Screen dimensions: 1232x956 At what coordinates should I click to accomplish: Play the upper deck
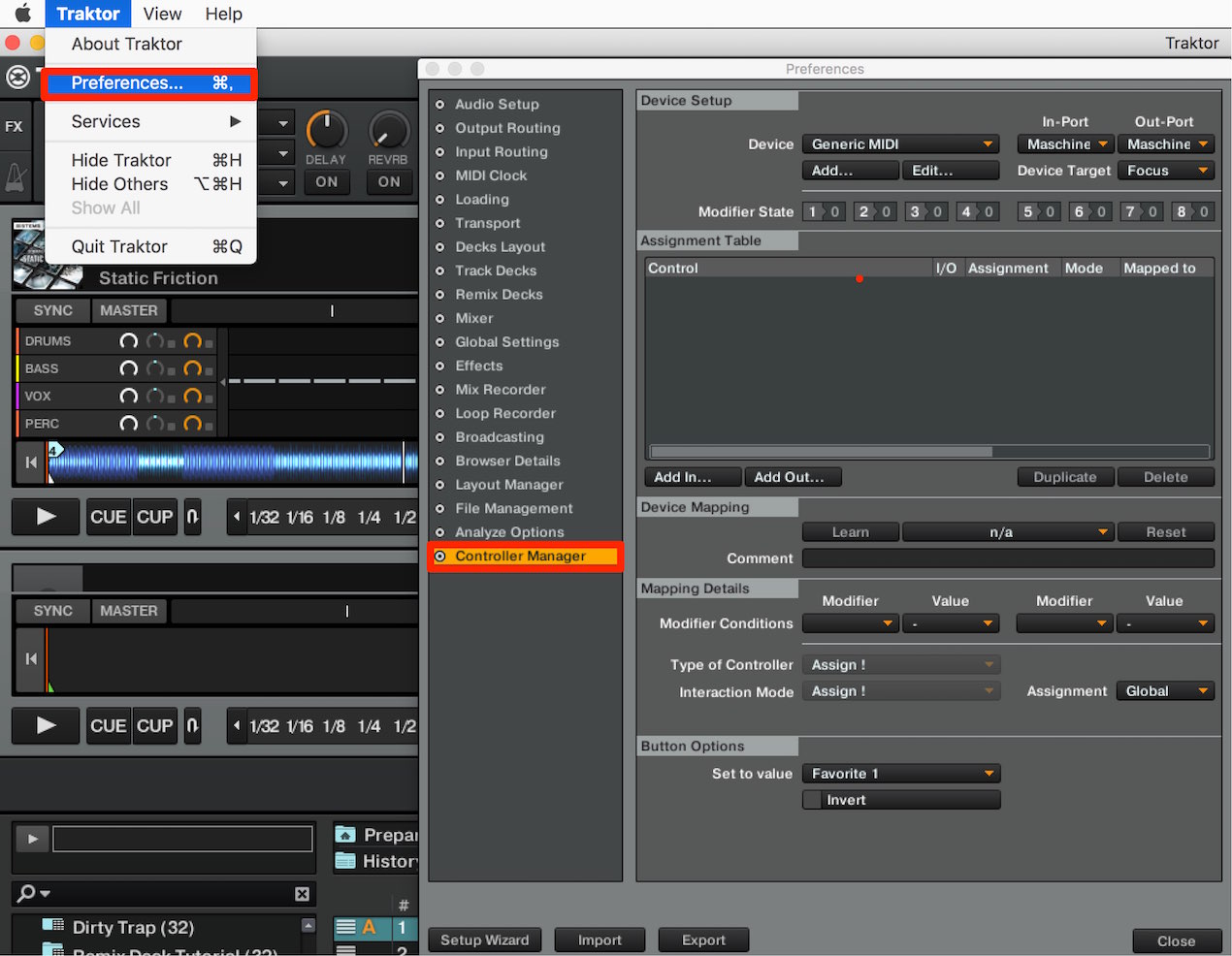pyautogui.click(x=46, y=517)
